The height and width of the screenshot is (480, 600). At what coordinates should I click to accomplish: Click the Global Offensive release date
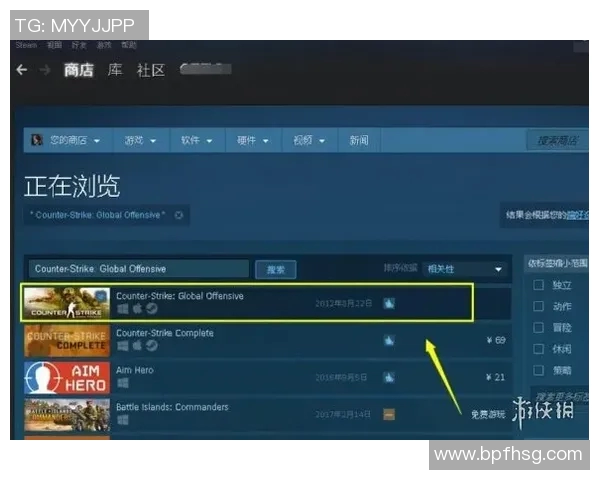[x=344, y=304]
